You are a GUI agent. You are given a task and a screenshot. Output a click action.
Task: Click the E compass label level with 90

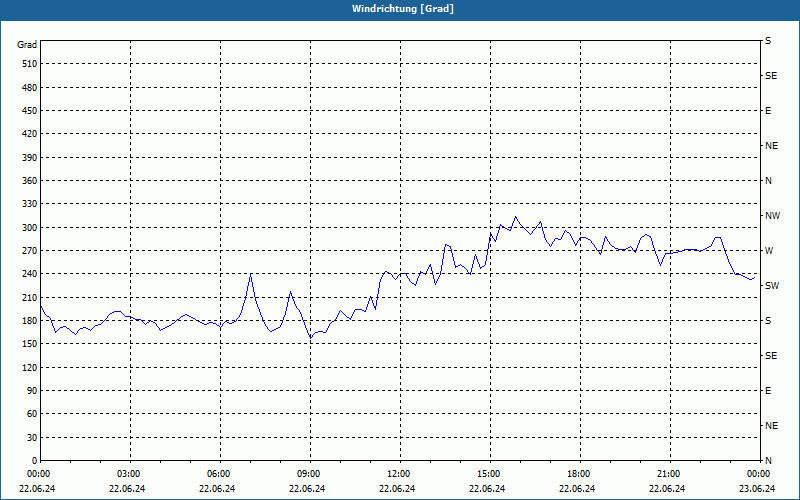pyautogui.click(x=768, y=391)
